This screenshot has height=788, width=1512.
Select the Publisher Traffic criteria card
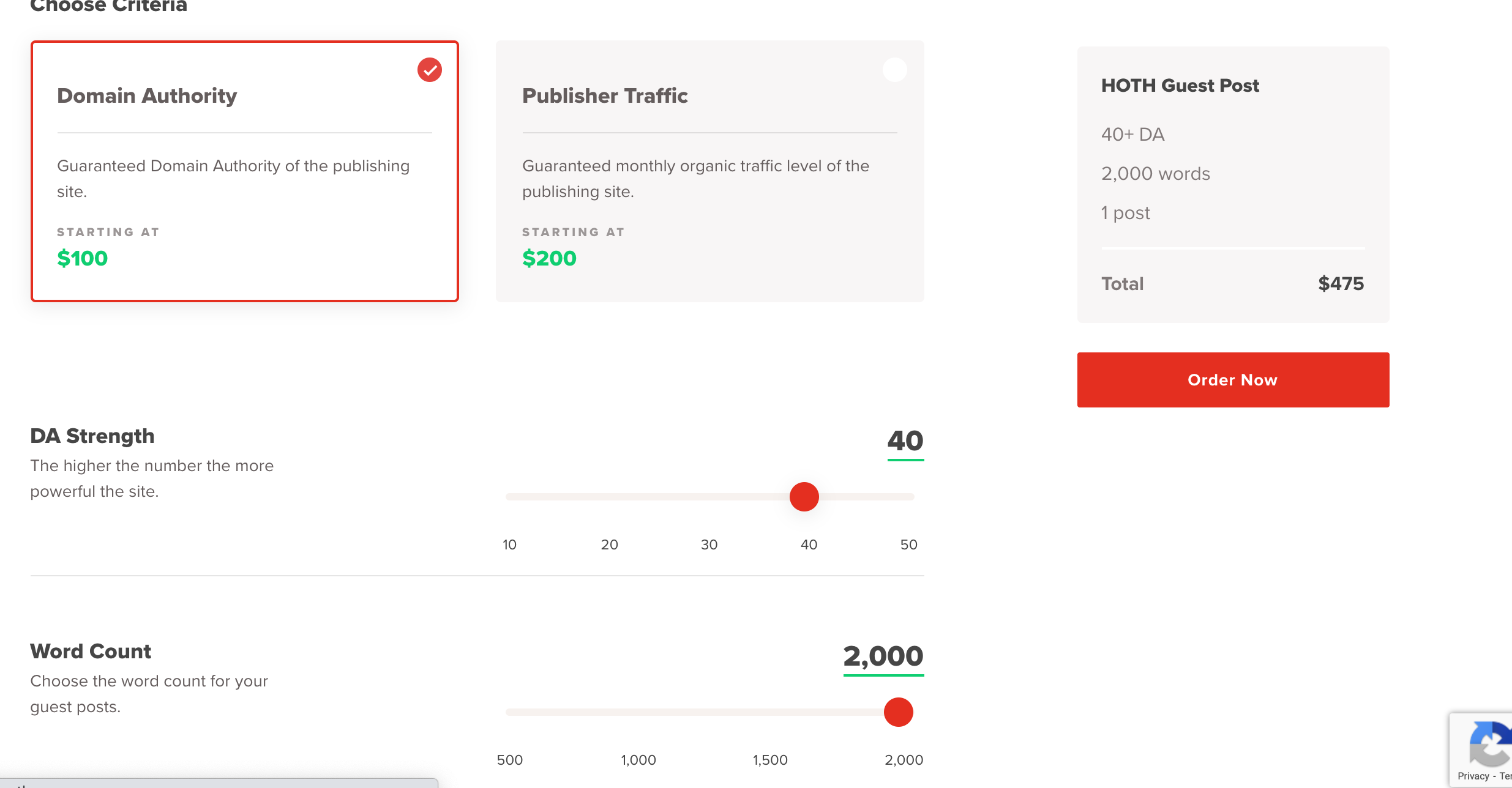[x=709, y=171]
